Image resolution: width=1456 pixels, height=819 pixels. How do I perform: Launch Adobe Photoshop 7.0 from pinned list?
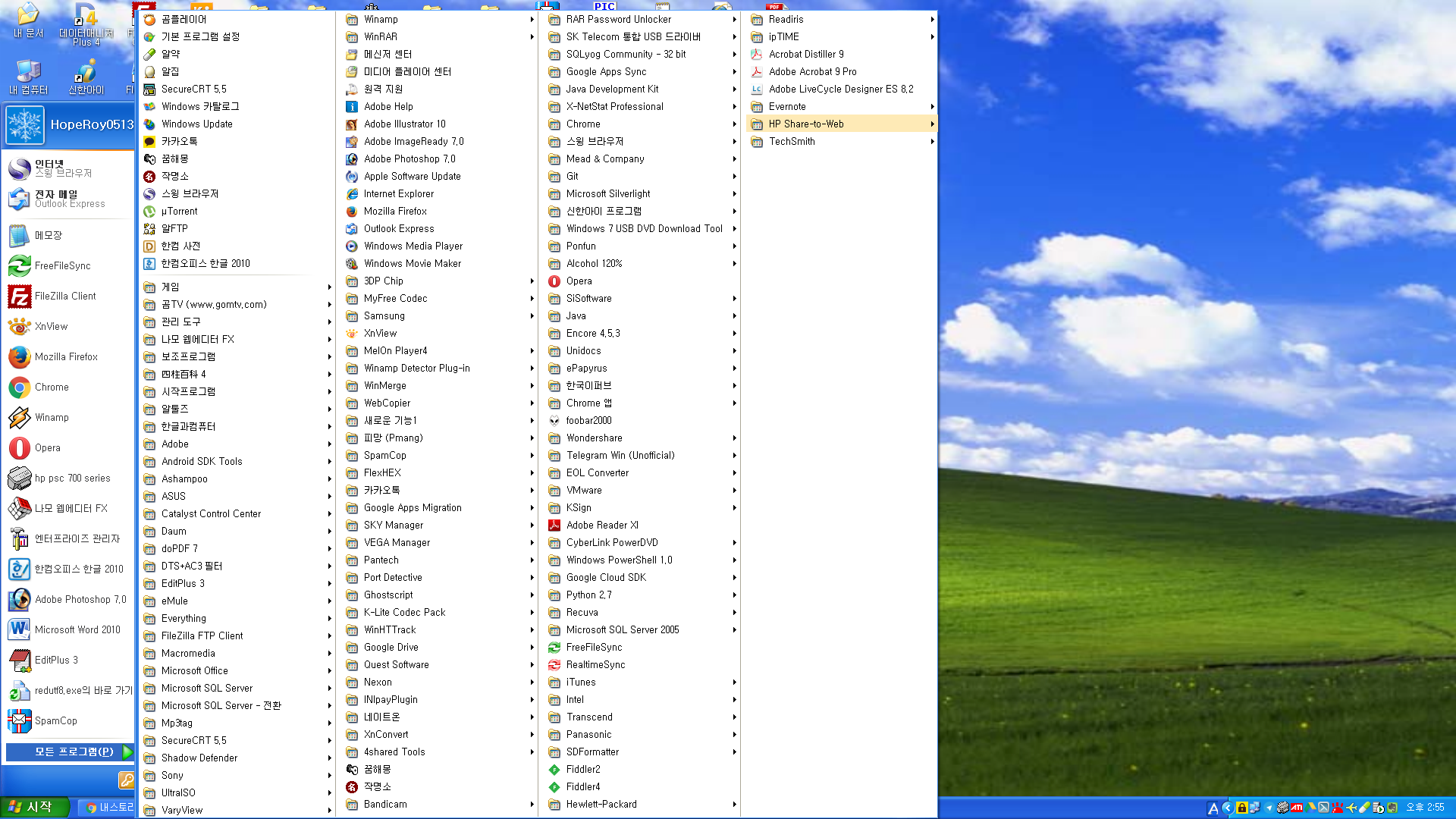pos(68,599)
